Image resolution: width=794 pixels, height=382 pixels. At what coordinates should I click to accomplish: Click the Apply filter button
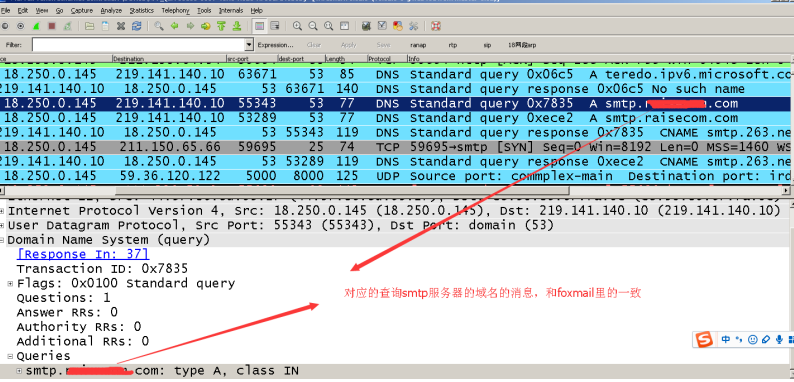coord(349,45)
